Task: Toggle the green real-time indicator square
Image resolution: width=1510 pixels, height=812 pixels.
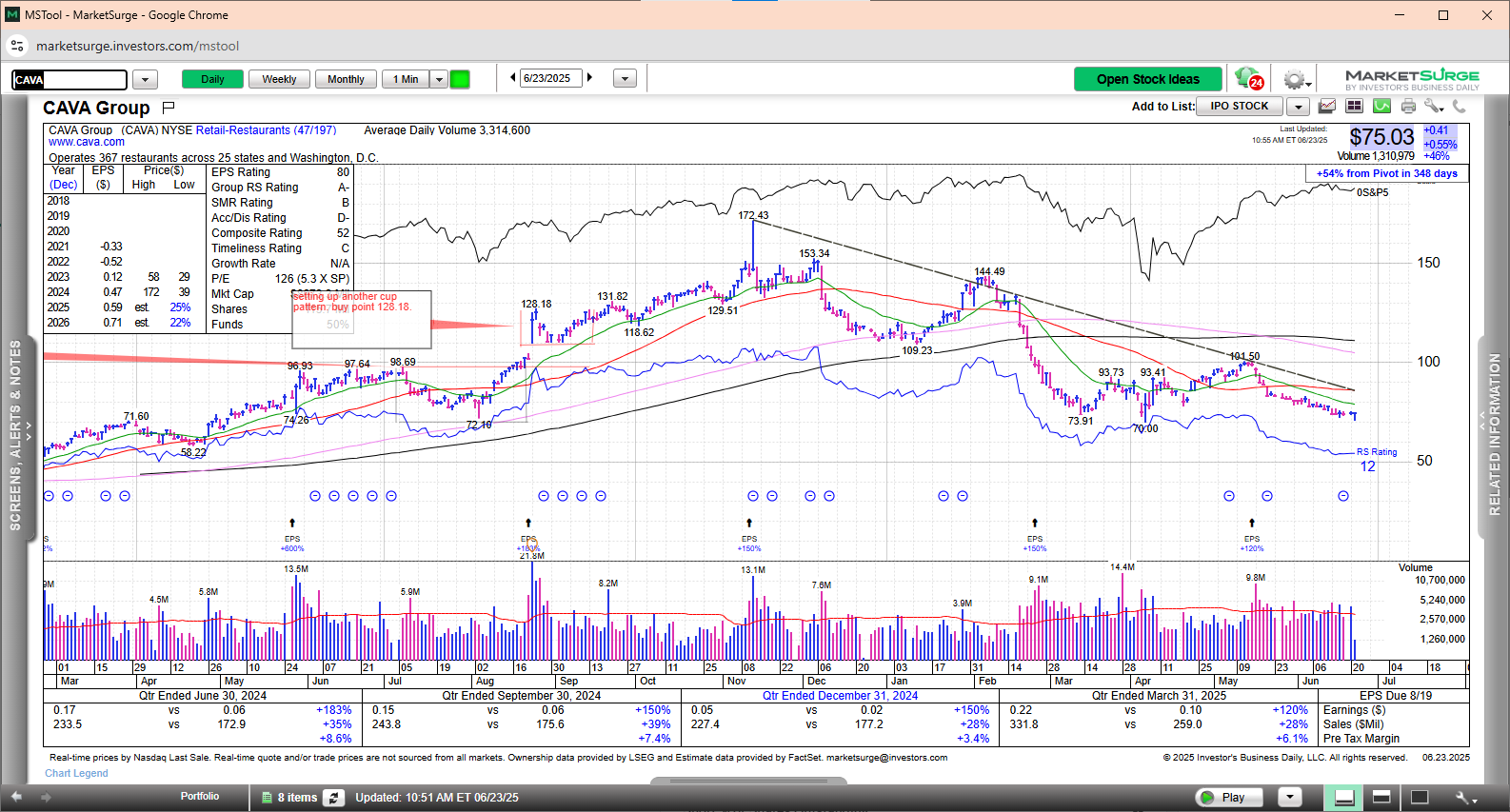Action: (x=460, y=79)
